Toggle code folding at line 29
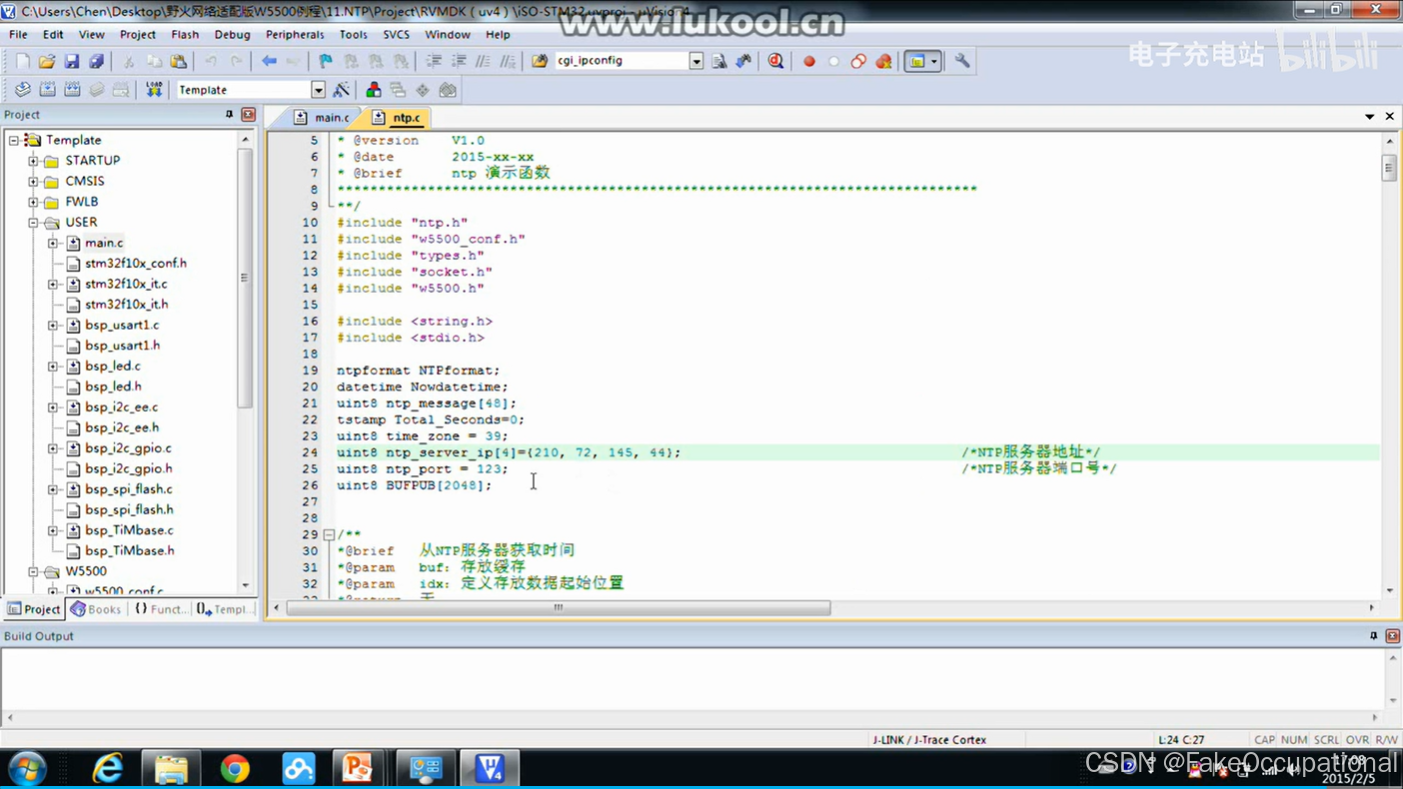The height and width of the screenshot is (789, 1403). pyautogui.click(x=328, y=535)
